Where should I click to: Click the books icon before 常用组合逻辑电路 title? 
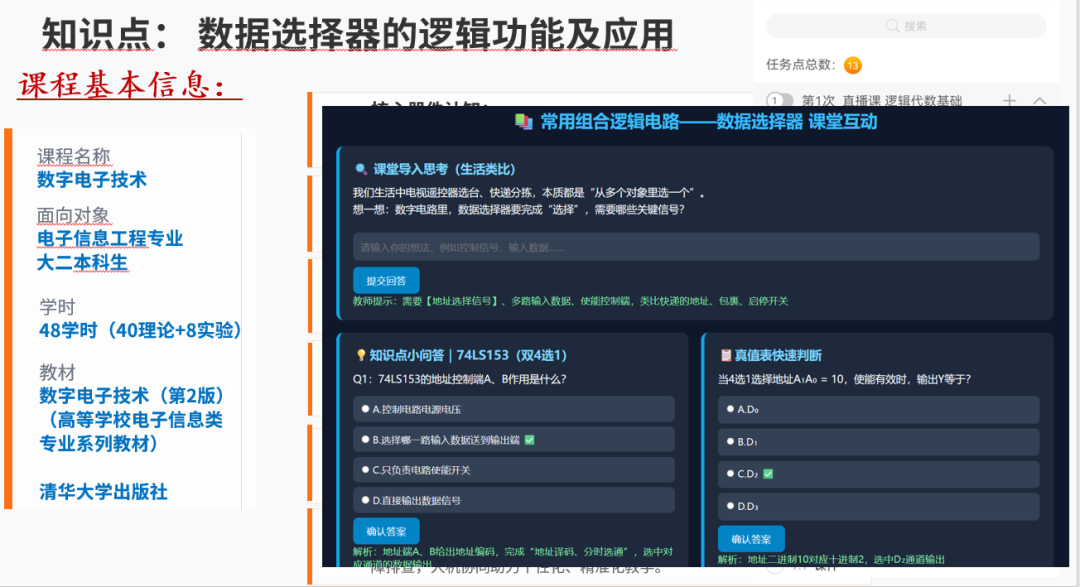click(x=524, y=122)
